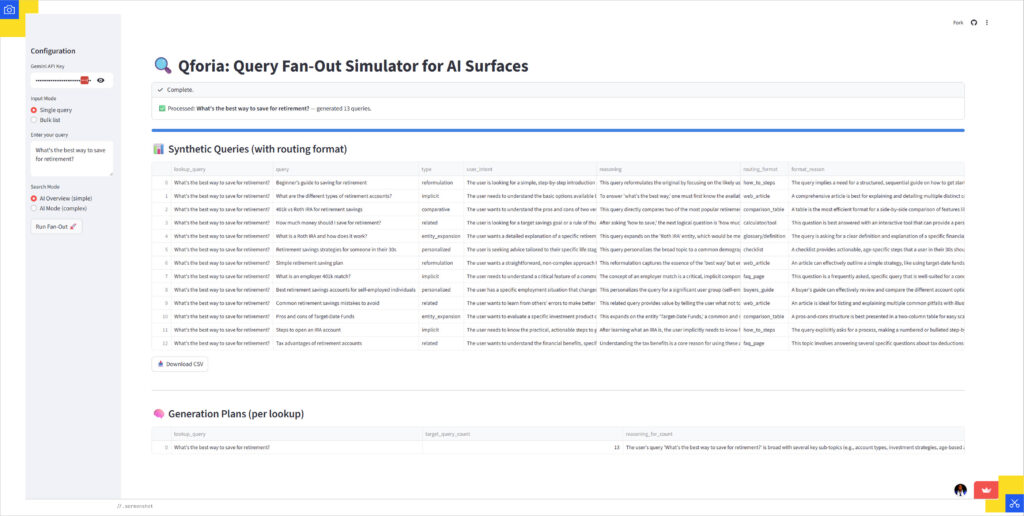Image resolution: width=1024 pixels, height=516 pixels.
Task: Choose AI Mode (complex) search mode
Action: pos(35,208)
